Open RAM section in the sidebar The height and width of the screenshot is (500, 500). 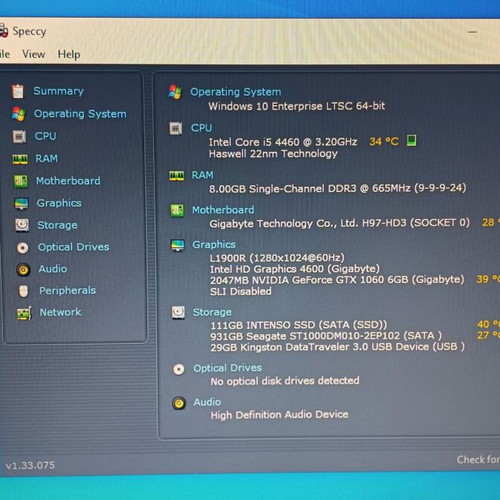pos(46,158)
